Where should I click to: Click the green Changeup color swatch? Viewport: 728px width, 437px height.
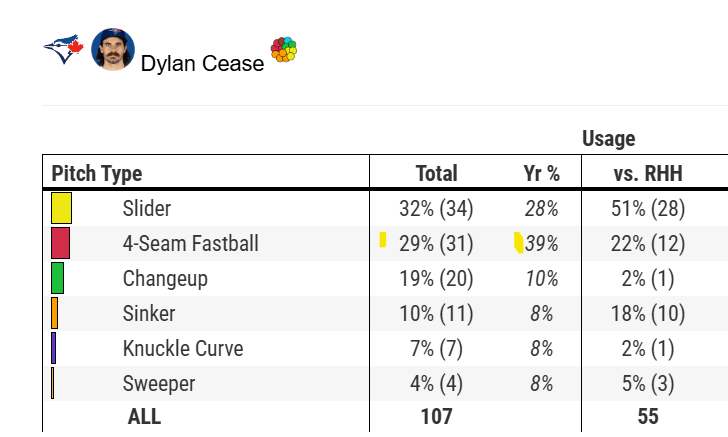(x=57, y=278)
